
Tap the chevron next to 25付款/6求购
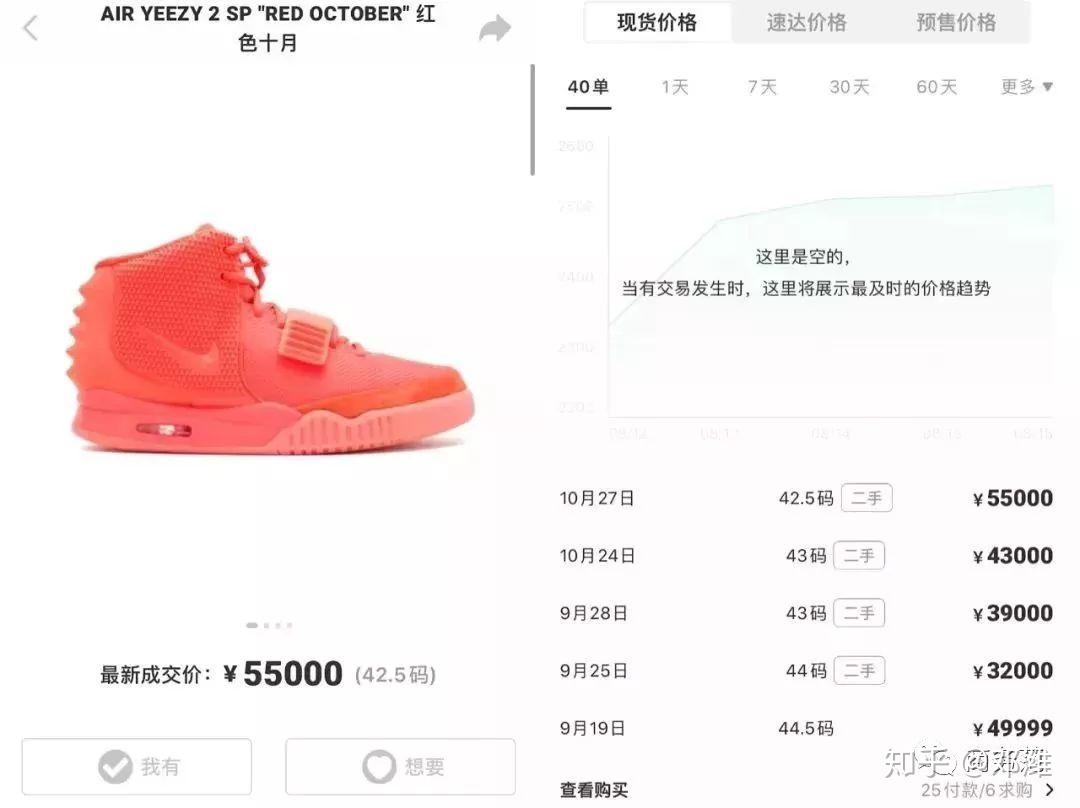1049,789
